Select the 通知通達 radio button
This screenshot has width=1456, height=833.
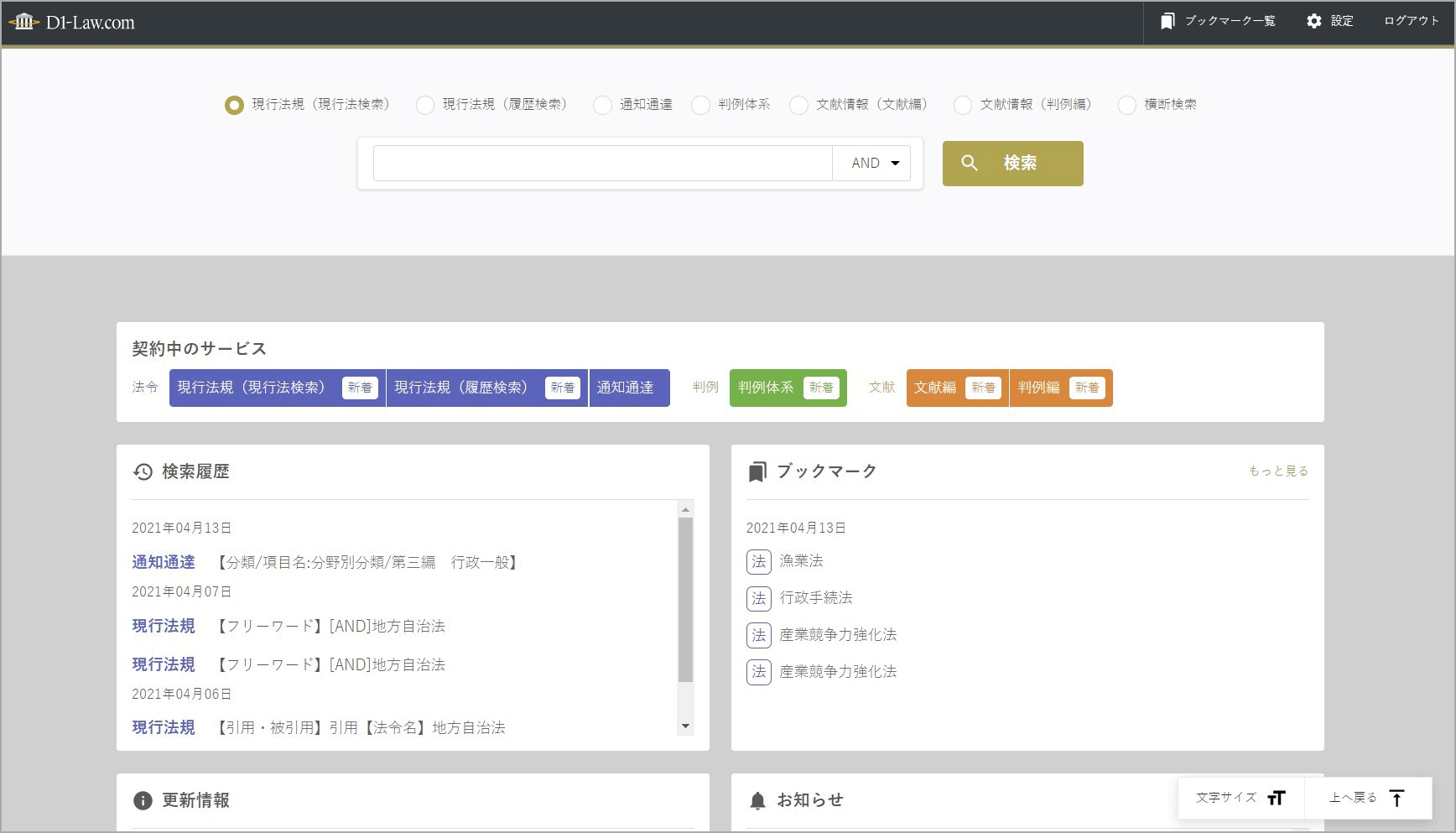click(x=602, y=105)
